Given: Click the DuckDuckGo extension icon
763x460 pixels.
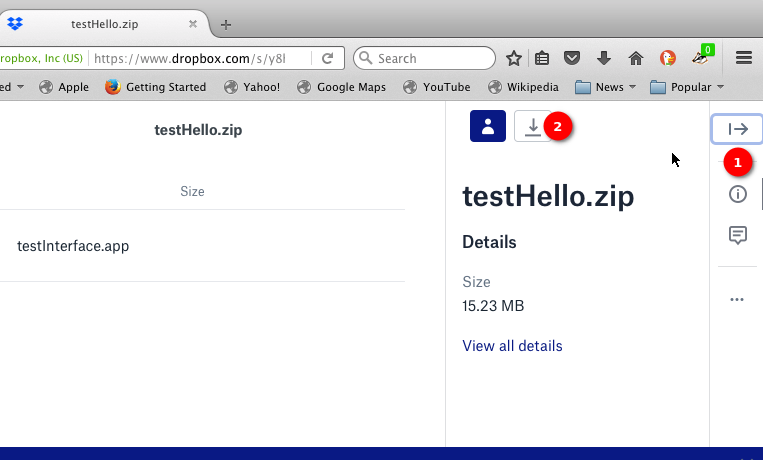Looking at the screenshot, I should point(668,58).
